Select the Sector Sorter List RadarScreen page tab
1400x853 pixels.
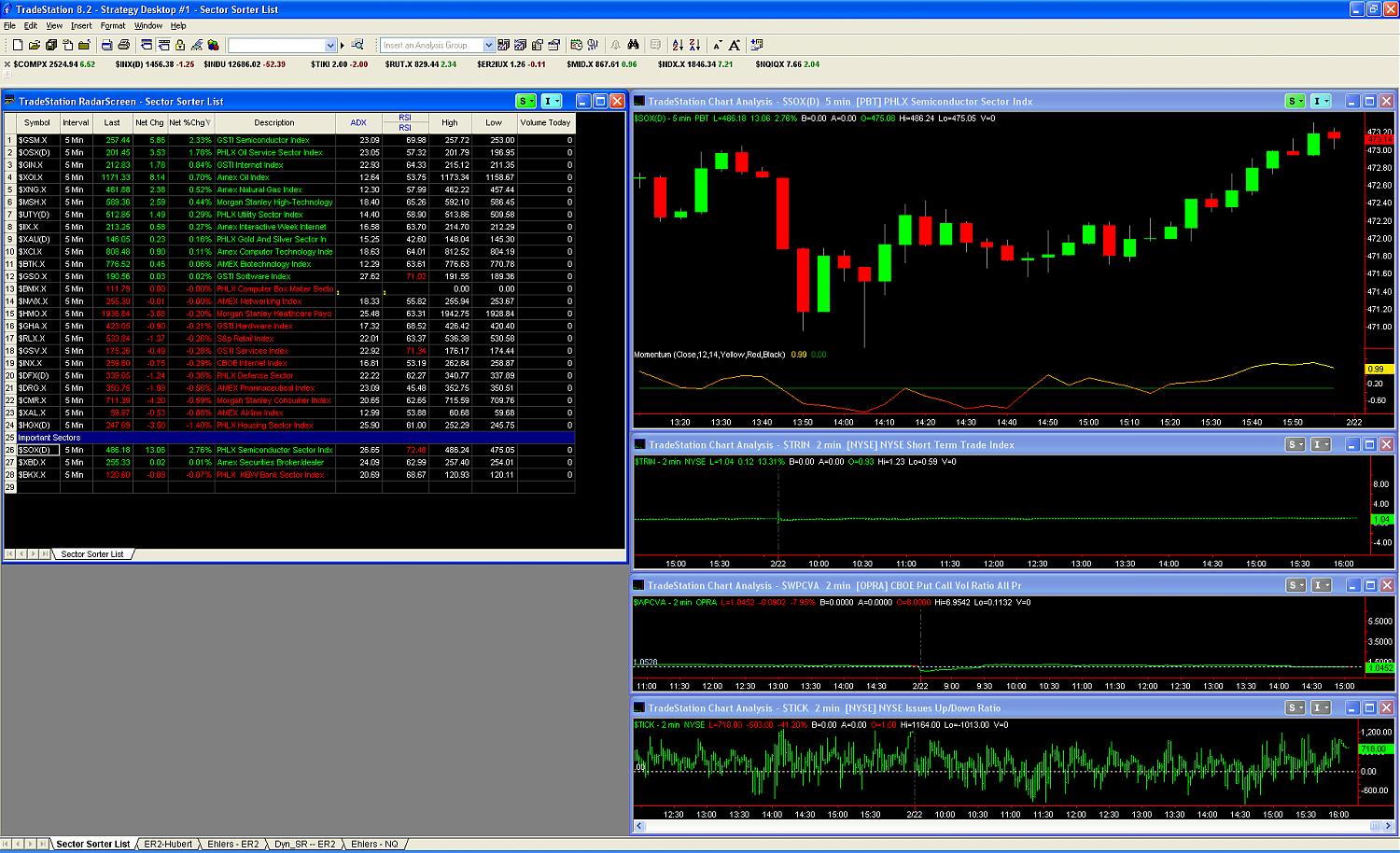[92, 554]
